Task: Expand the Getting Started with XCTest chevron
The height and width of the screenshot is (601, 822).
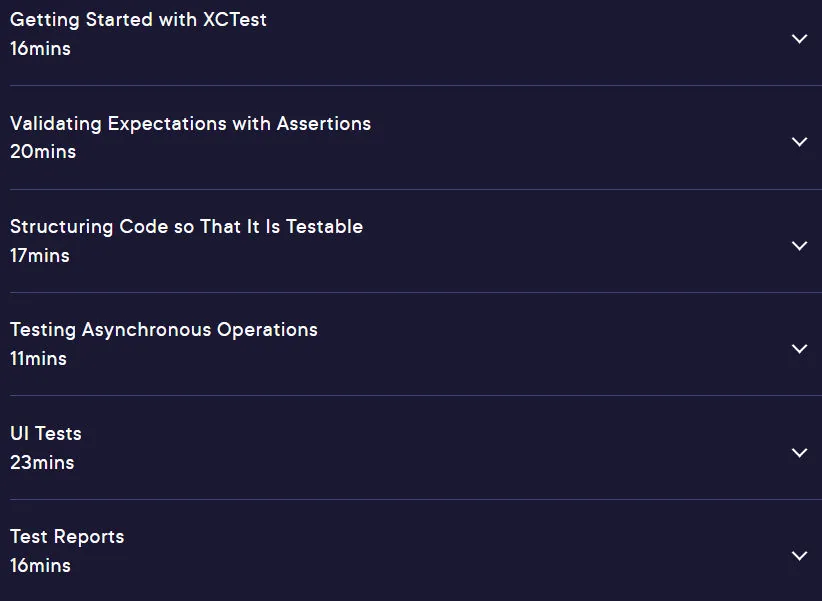Action: click(799, 38)
